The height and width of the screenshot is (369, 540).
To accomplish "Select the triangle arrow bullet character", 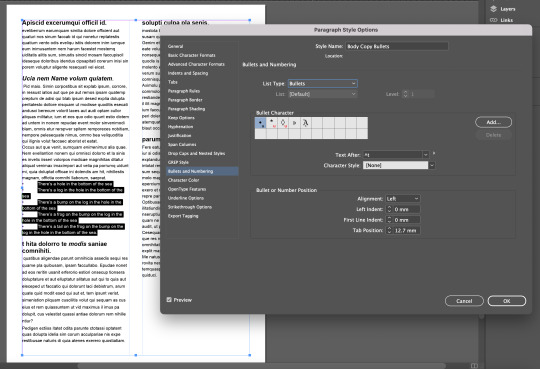I will [x=294, y=123].
